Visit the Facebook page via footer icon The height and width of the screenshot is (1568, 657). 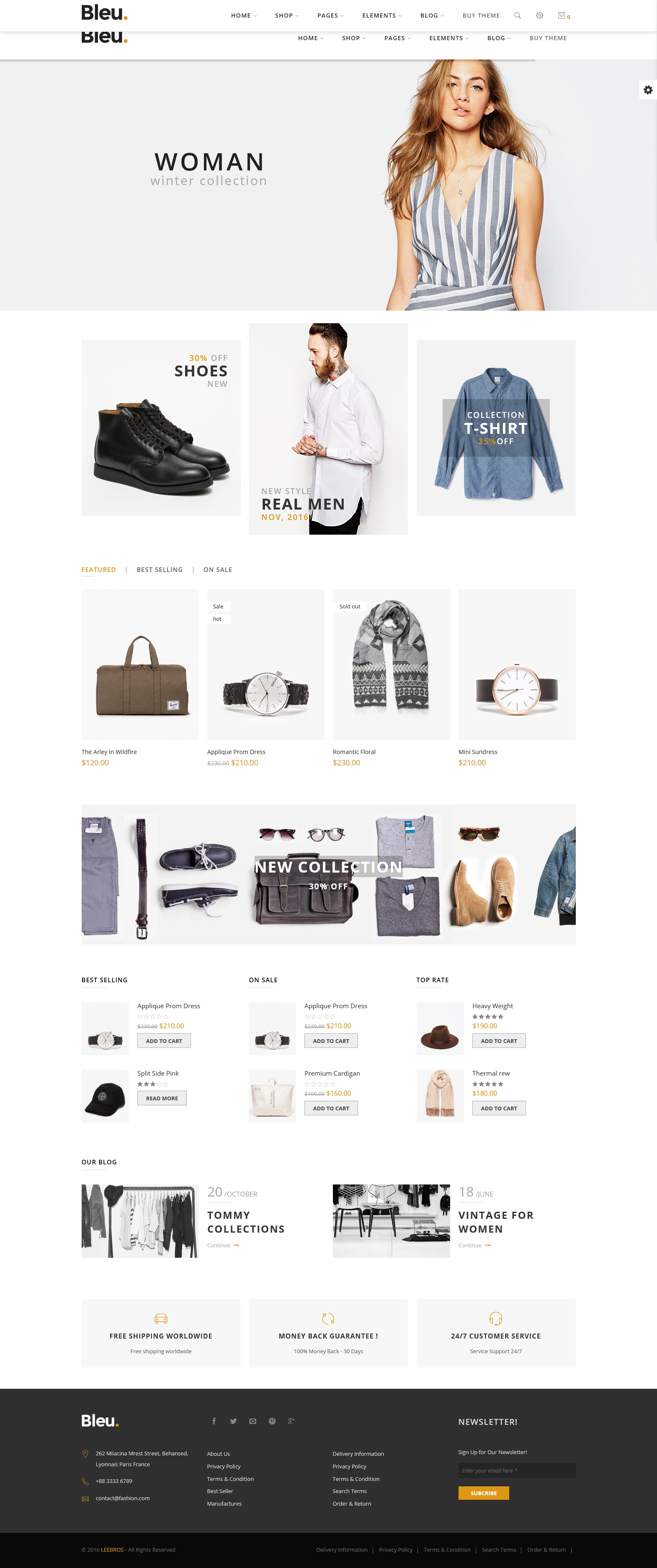tap(214, 1421)
